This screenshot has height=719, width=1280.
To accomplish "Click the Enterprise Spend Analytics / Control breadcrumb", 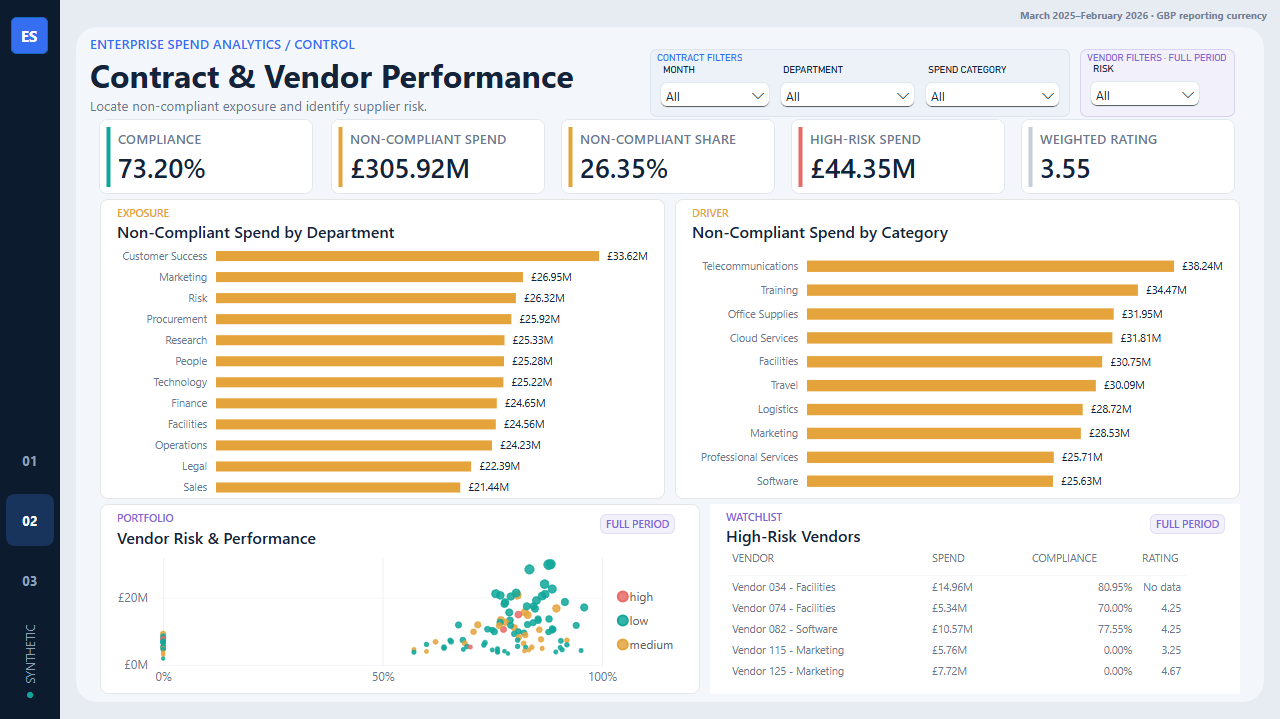I will click(222, 45).
